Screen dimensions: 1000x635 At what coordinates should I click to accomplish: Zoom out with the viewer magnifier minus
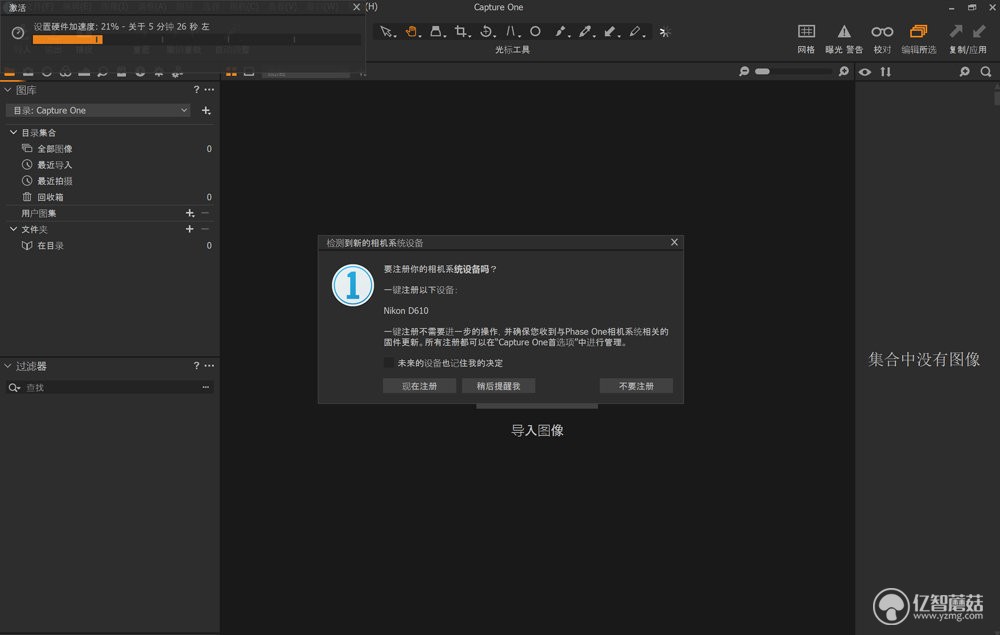pyautogui.click(x=744, y=71)
